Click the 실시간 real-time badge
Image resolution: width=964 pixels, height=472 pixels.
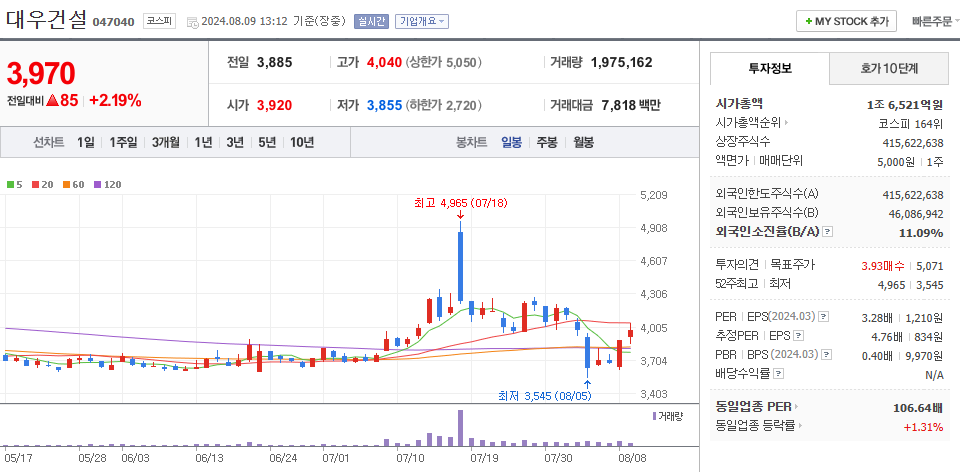click(371, 21)
